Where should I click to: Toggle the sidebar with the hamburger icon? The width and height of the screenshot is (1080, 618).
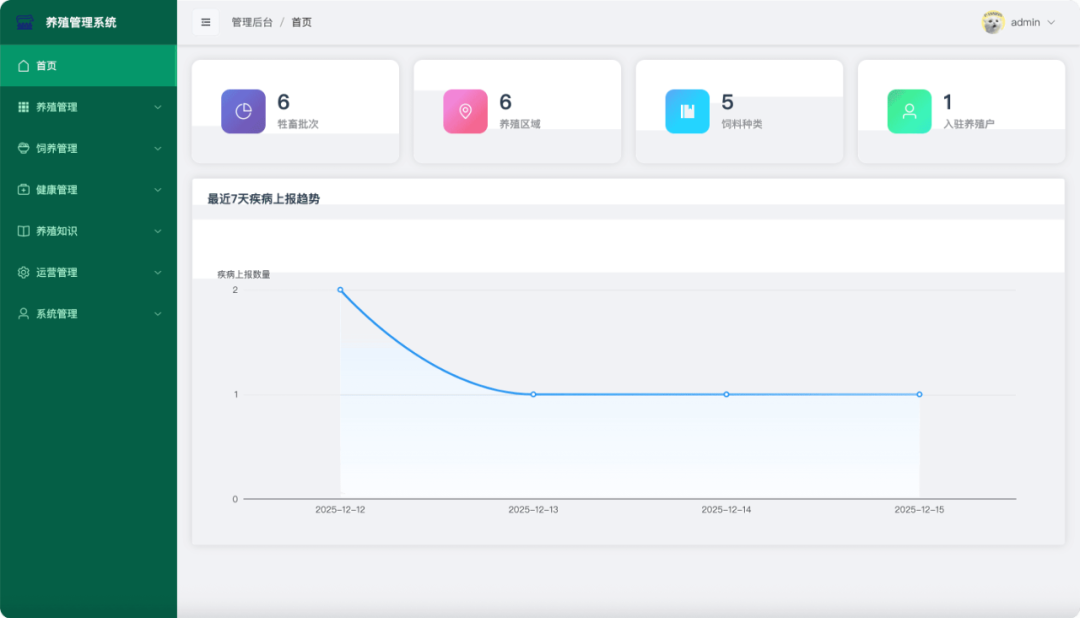tap(205, 21)
